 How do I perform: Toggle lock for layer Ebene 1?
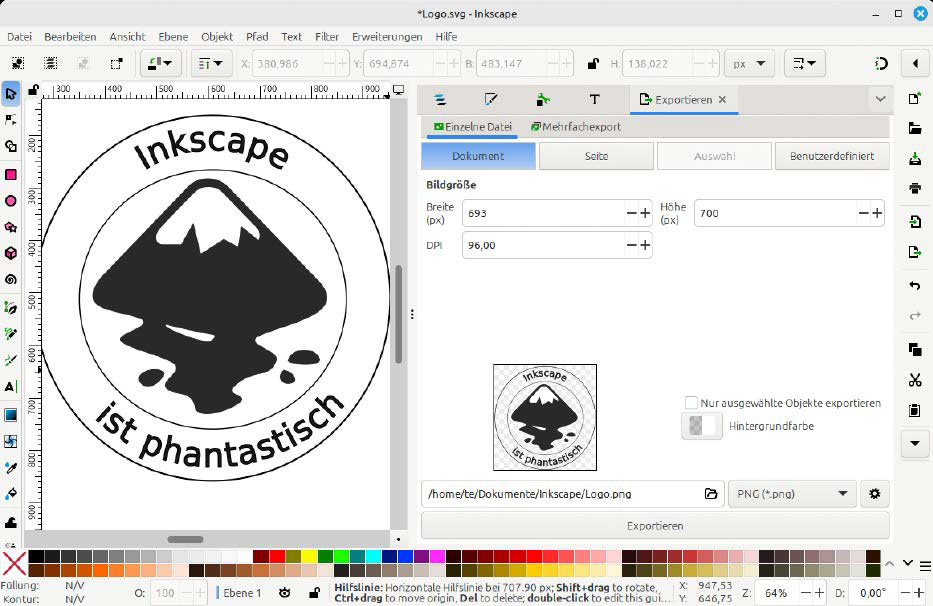pos(314,593)
